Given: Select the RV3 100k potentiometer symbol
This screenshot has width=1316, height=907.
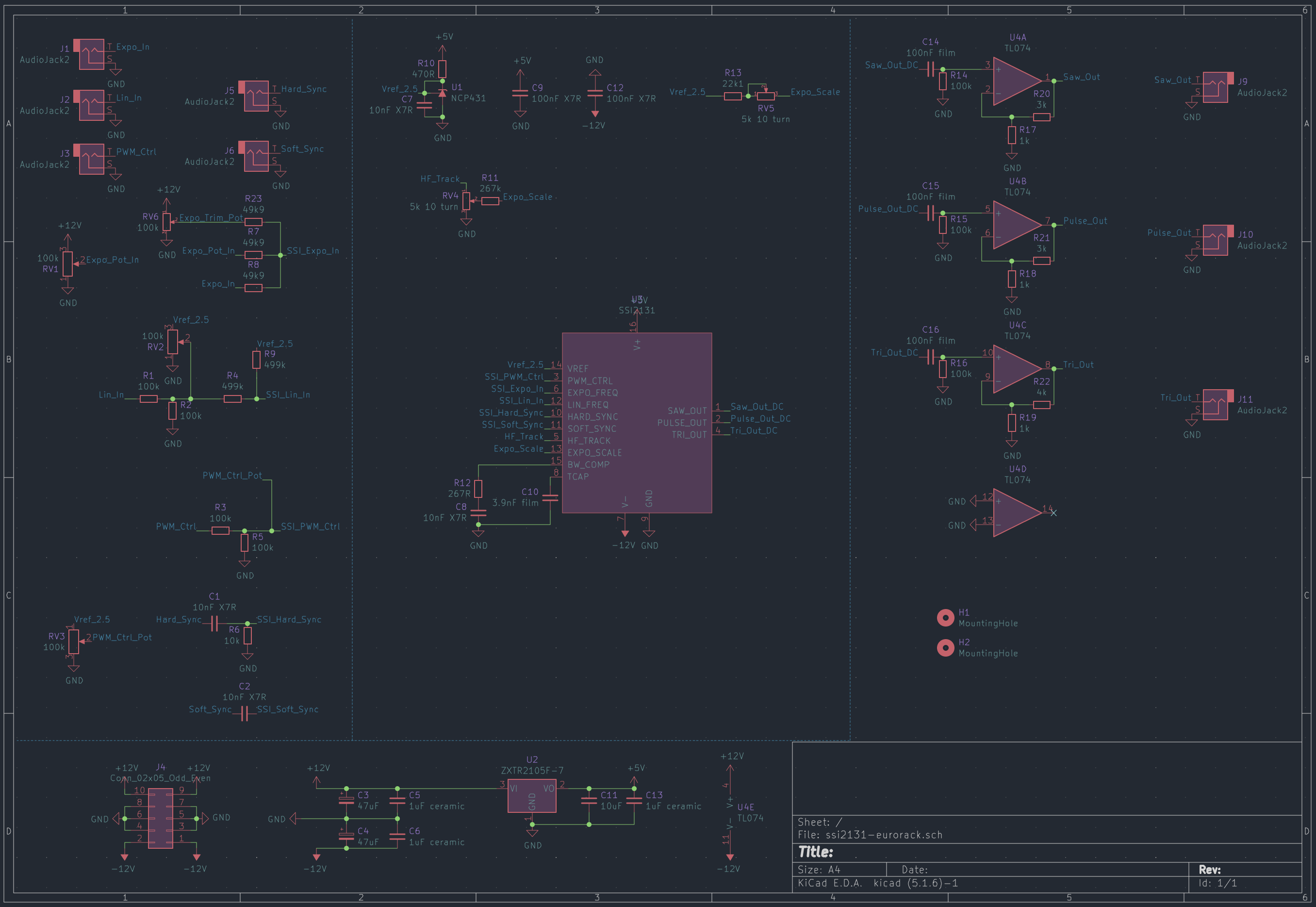Looking at the screenshot, I should pos(74,642).
